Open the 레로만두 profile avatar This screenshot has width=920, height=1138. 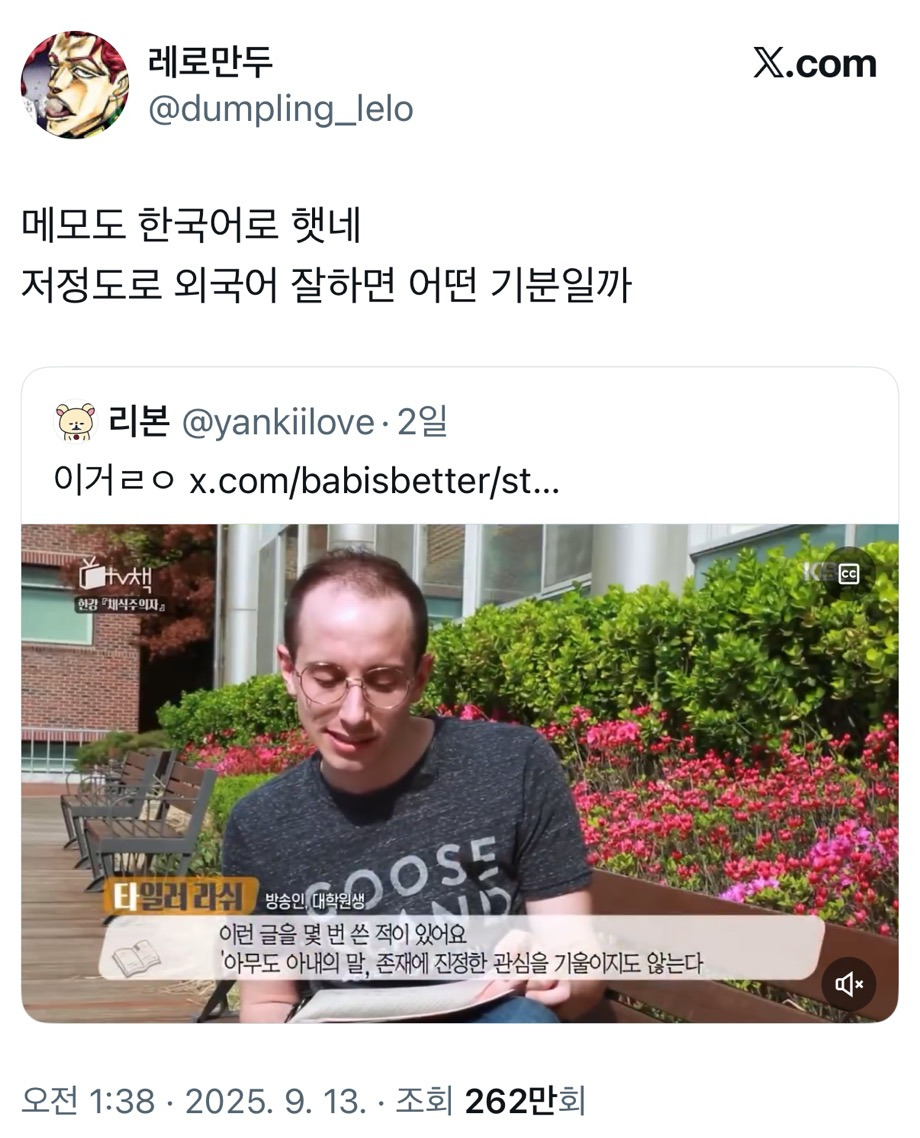(x=74, y=84)
